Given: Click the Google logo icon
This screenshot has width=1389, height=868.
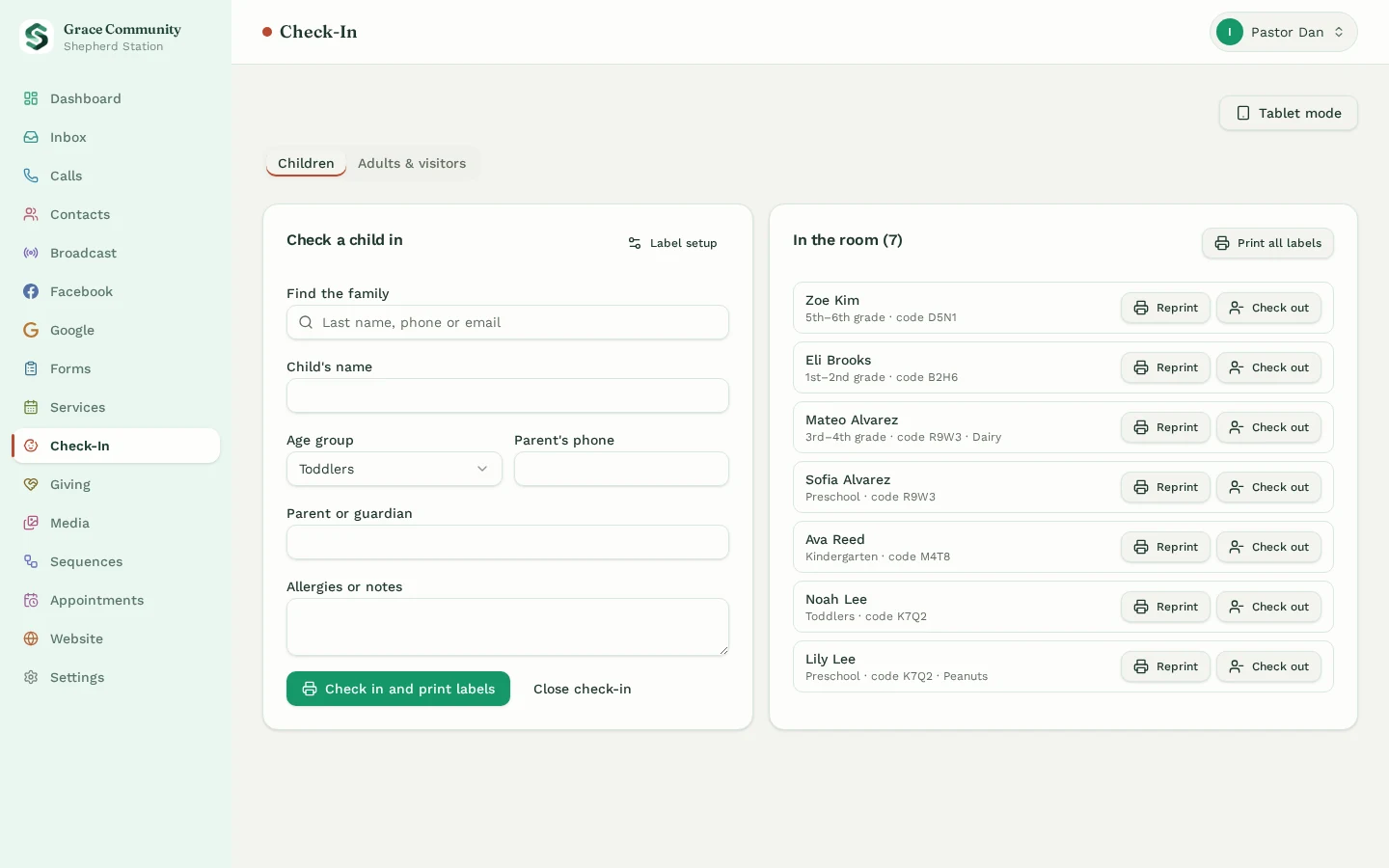Looking at the screenshot, I should 31,330.
